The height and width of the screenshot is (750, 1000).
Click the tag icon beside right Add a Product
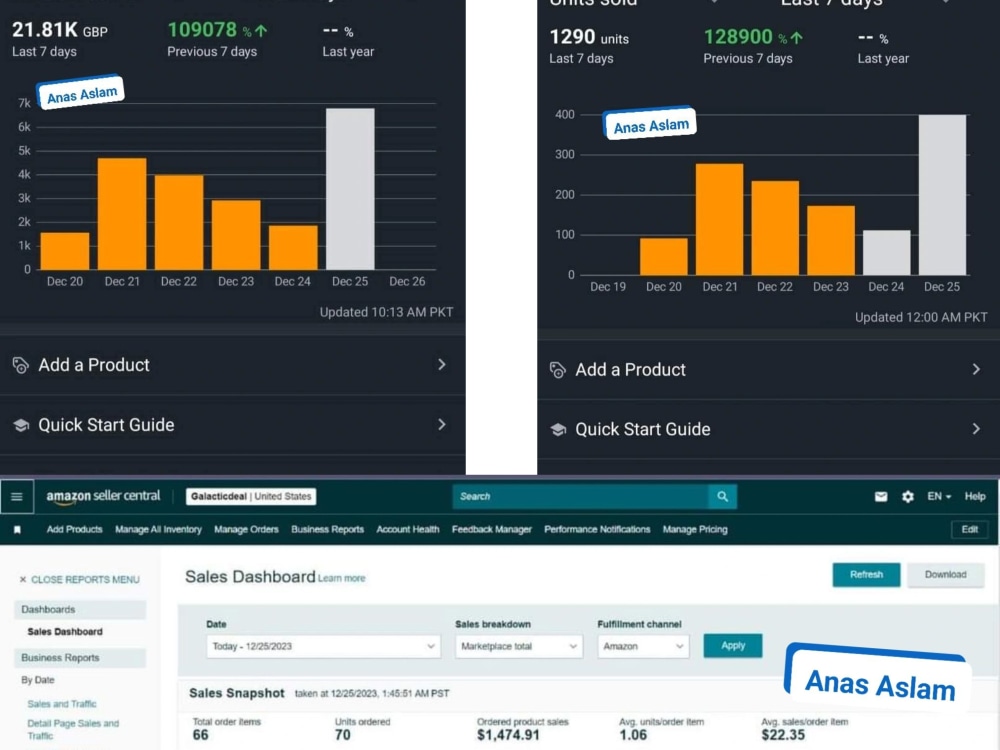point(557,370)
